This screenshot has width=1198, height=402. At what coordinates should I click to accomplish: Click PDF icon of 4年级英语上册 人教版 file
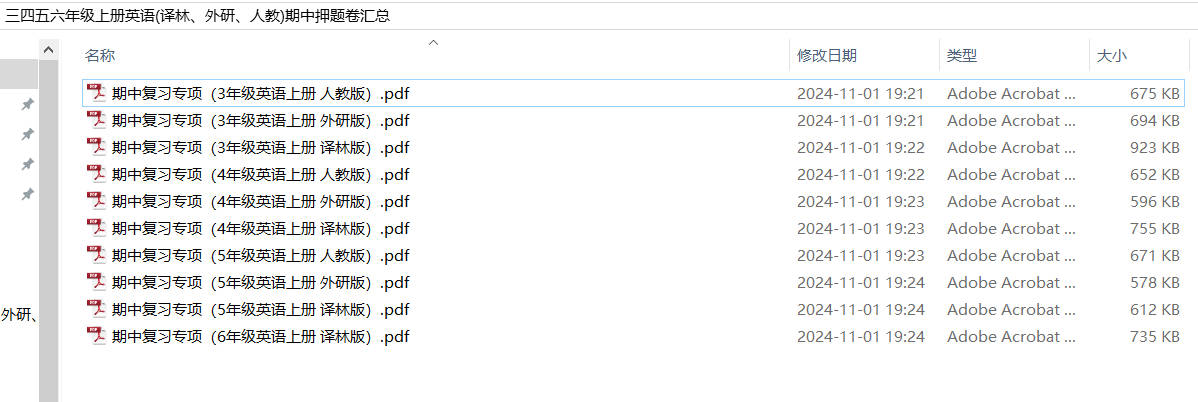[x=96, y=174]
